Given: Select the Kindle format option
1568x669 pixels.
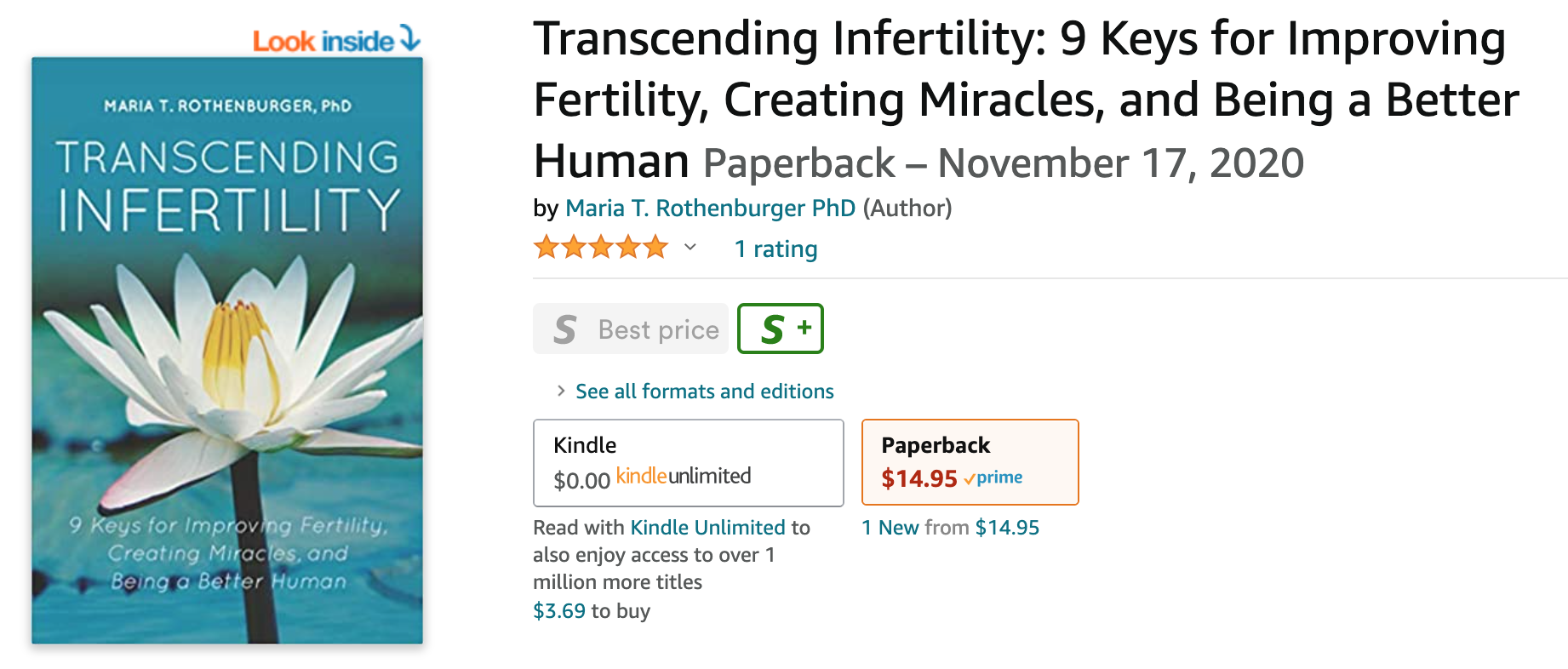Looking at the screenshot, I should (688, 463).
